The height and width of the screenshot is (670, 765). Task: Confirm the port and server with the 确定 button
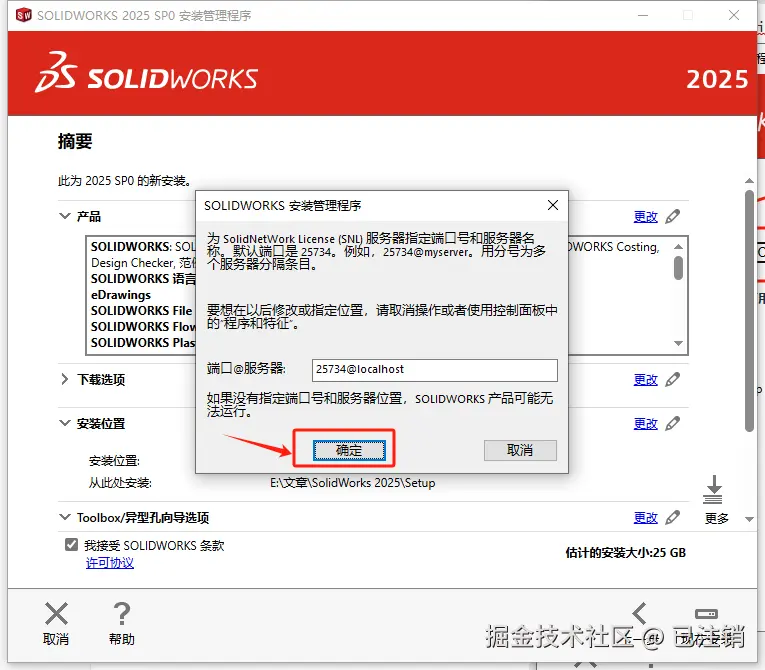point(349,450)
